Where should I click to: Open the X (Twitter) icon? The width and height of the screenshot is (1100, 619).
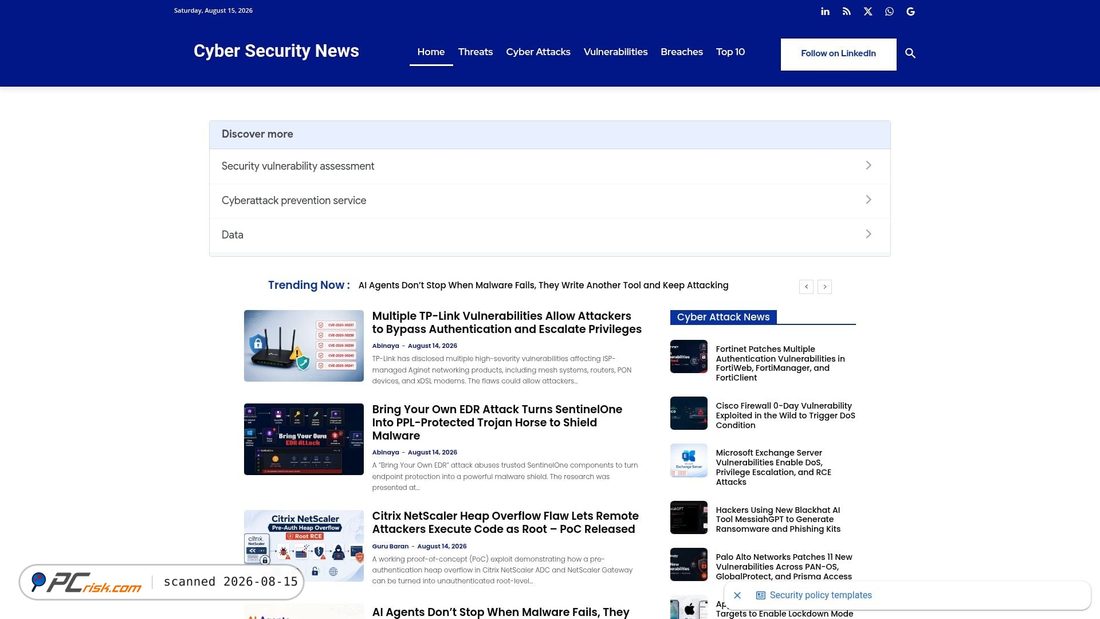[x=868, y=11]
